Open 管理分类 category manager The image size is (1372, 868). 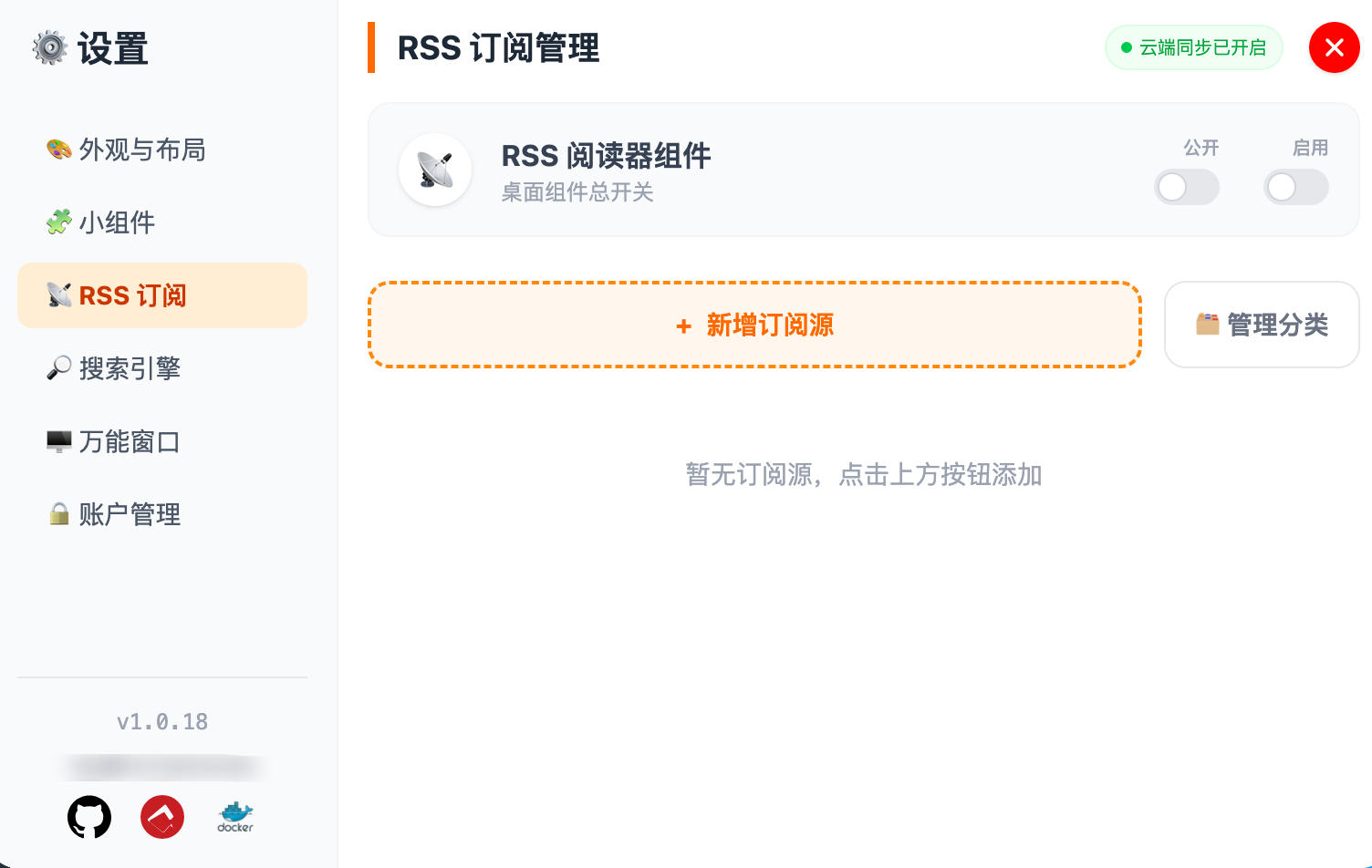pos(1262,325)
